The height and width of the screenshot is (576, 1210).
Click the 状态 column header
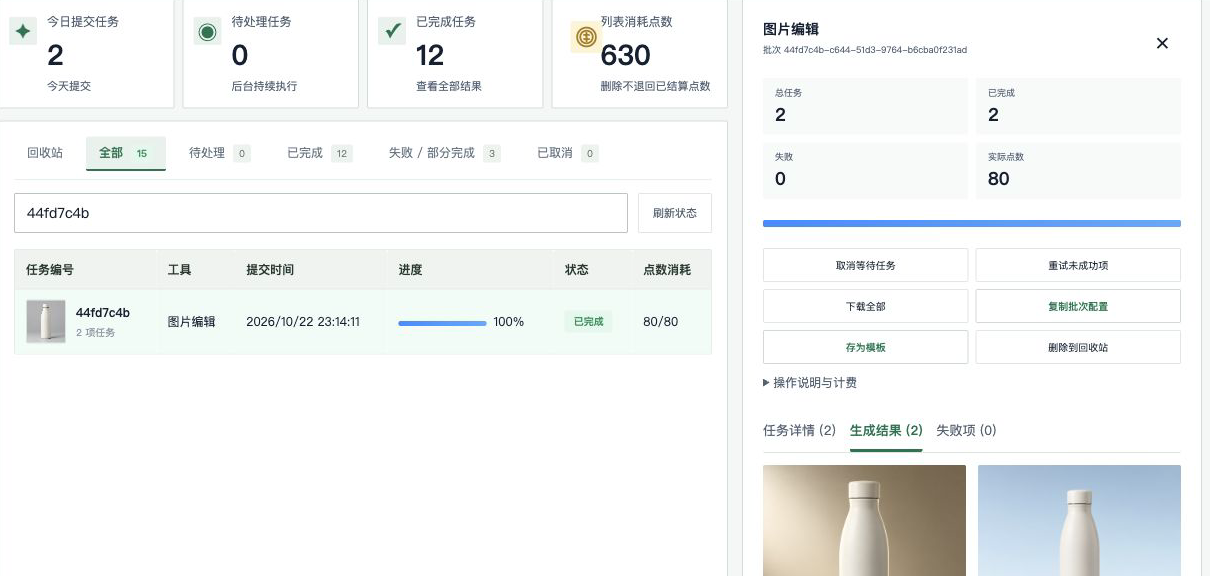tap(577, 270)
